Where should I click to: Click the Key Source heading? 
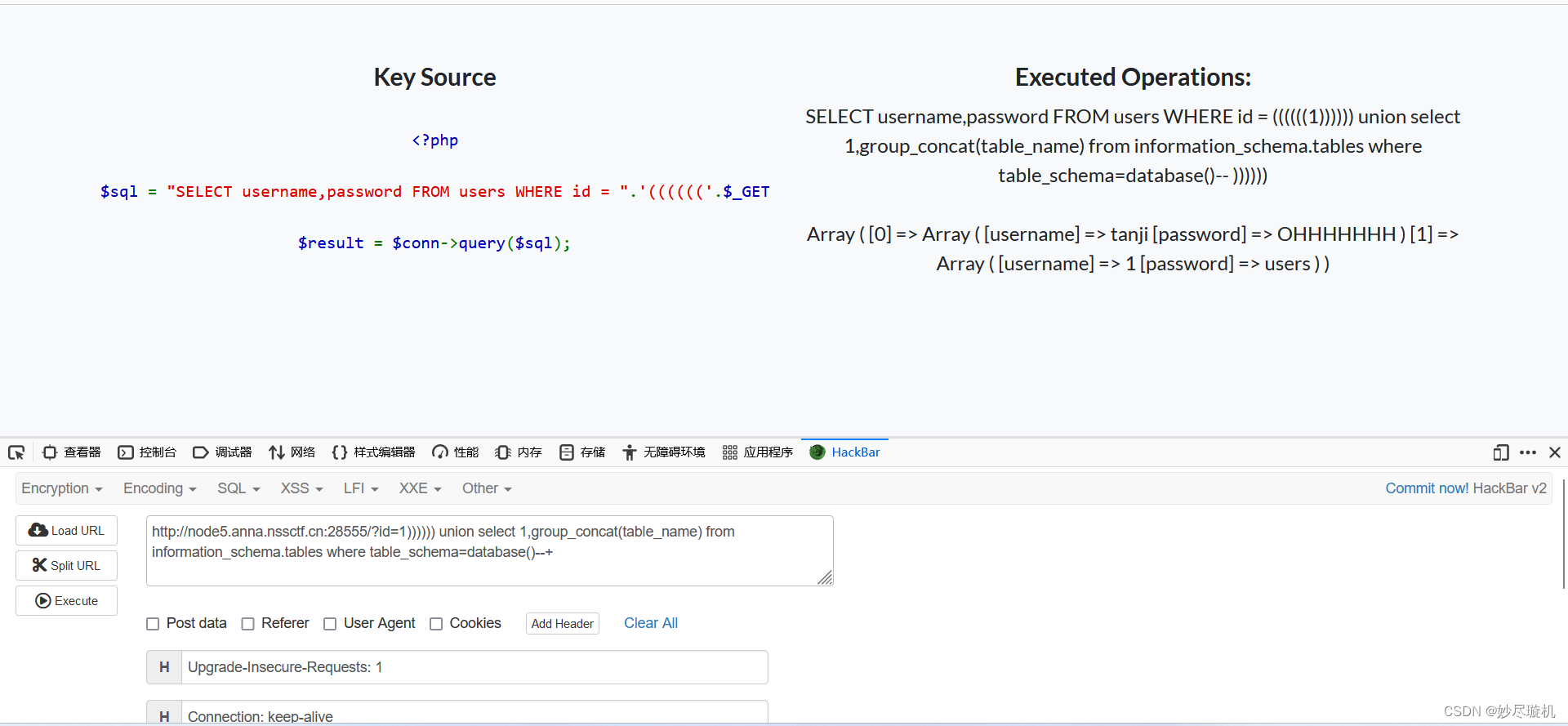434,77
